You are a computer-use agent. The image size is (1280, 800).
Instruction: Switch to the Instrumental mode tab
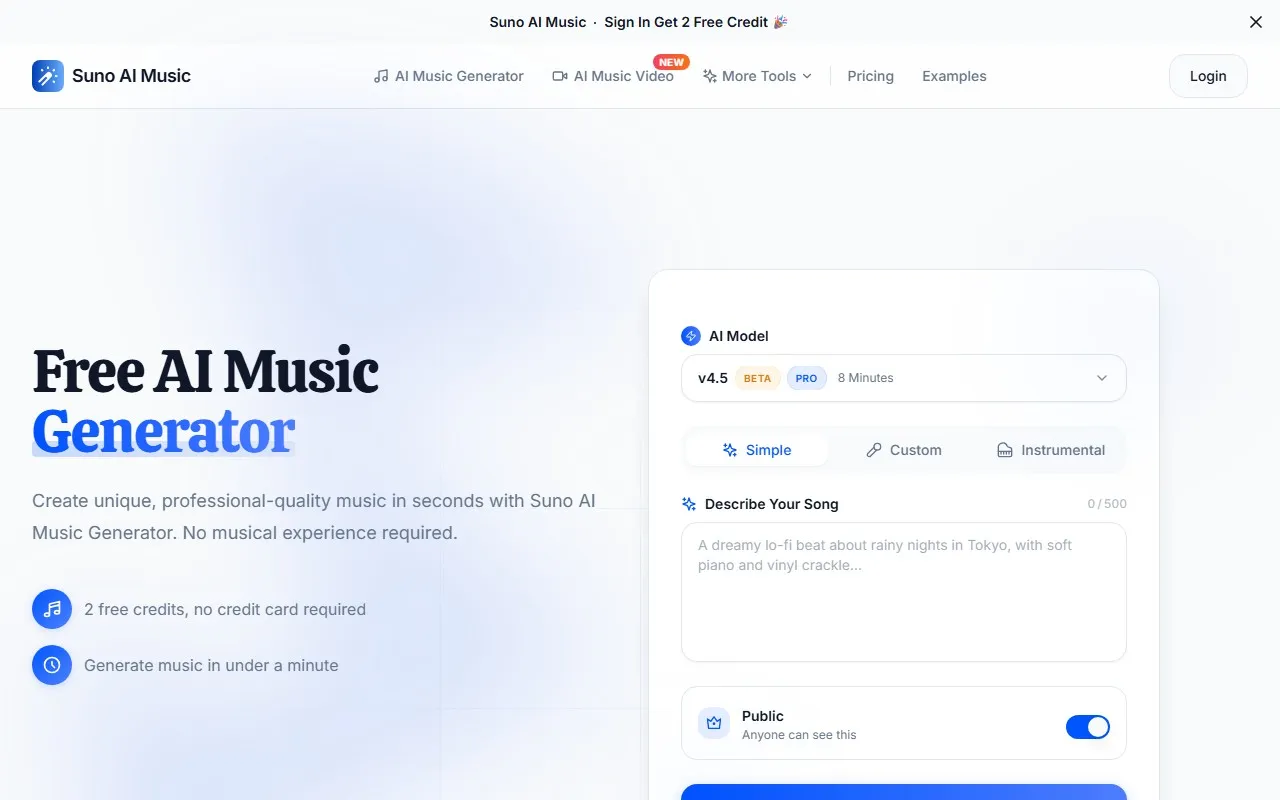1051,450
